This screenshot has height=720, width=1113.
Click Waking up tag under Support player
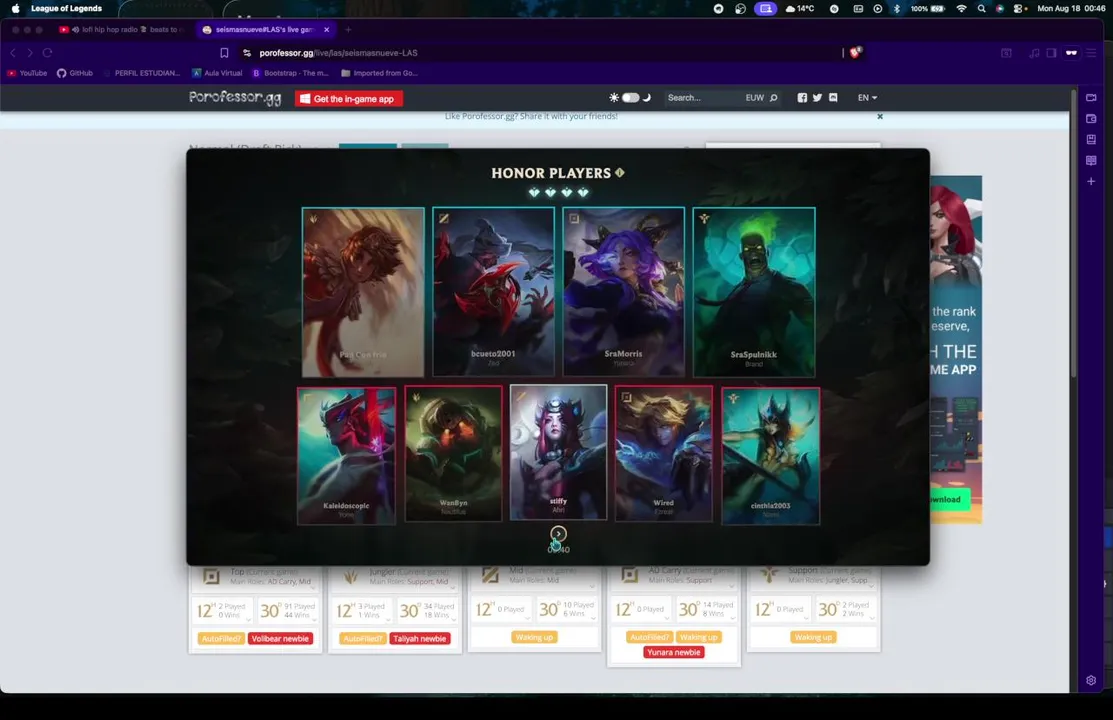point(813,637)
